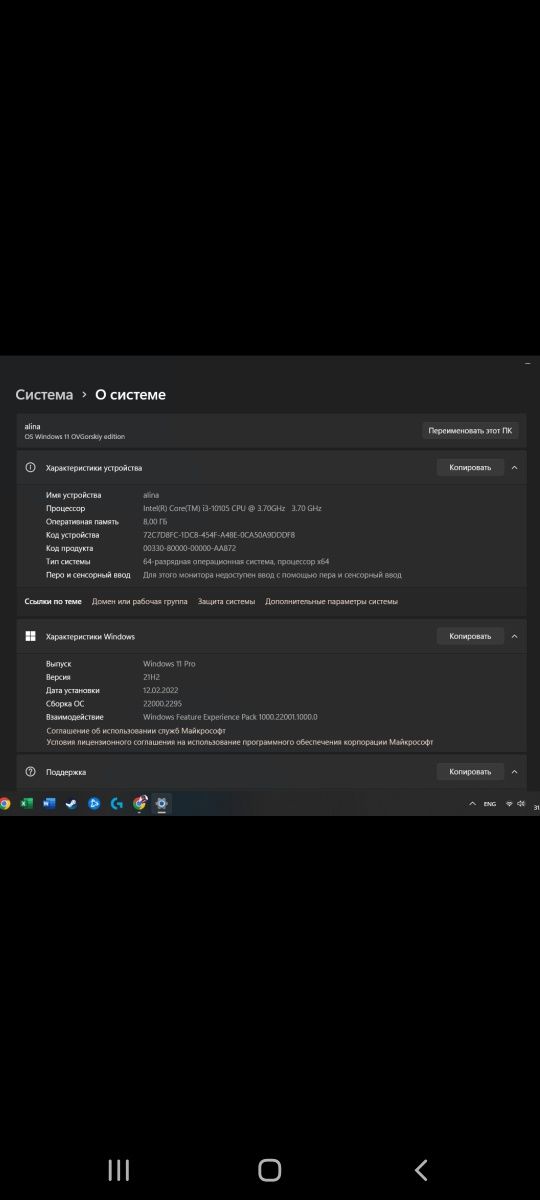Select the Windows 11 Pro edition value
This screenshot has height=1200, width=540.
[171, 664]
